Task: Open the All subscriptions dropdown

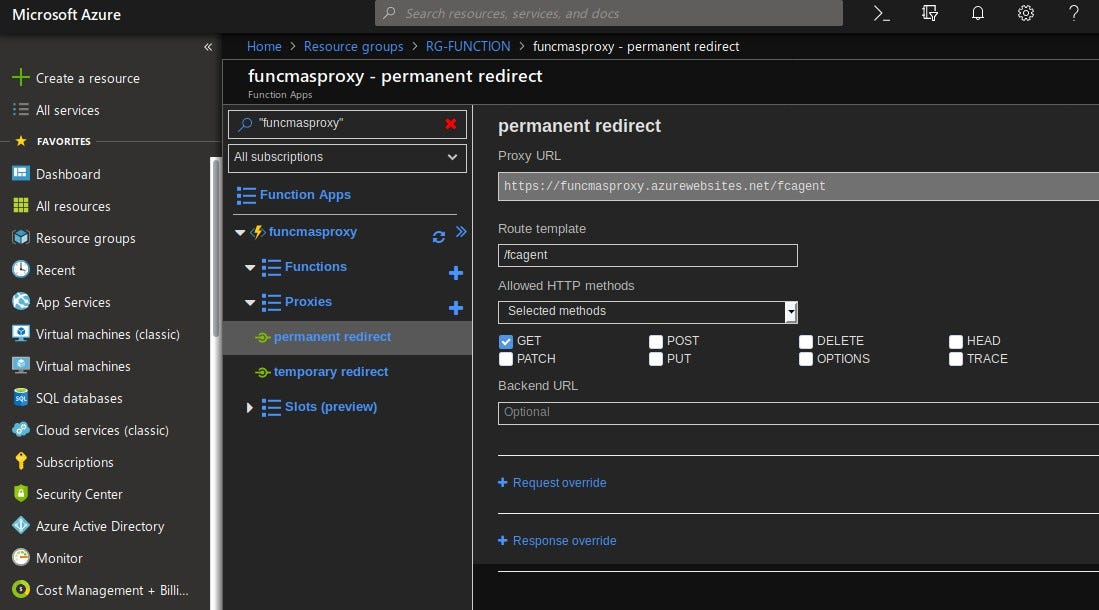Action: tap(347, 158)
